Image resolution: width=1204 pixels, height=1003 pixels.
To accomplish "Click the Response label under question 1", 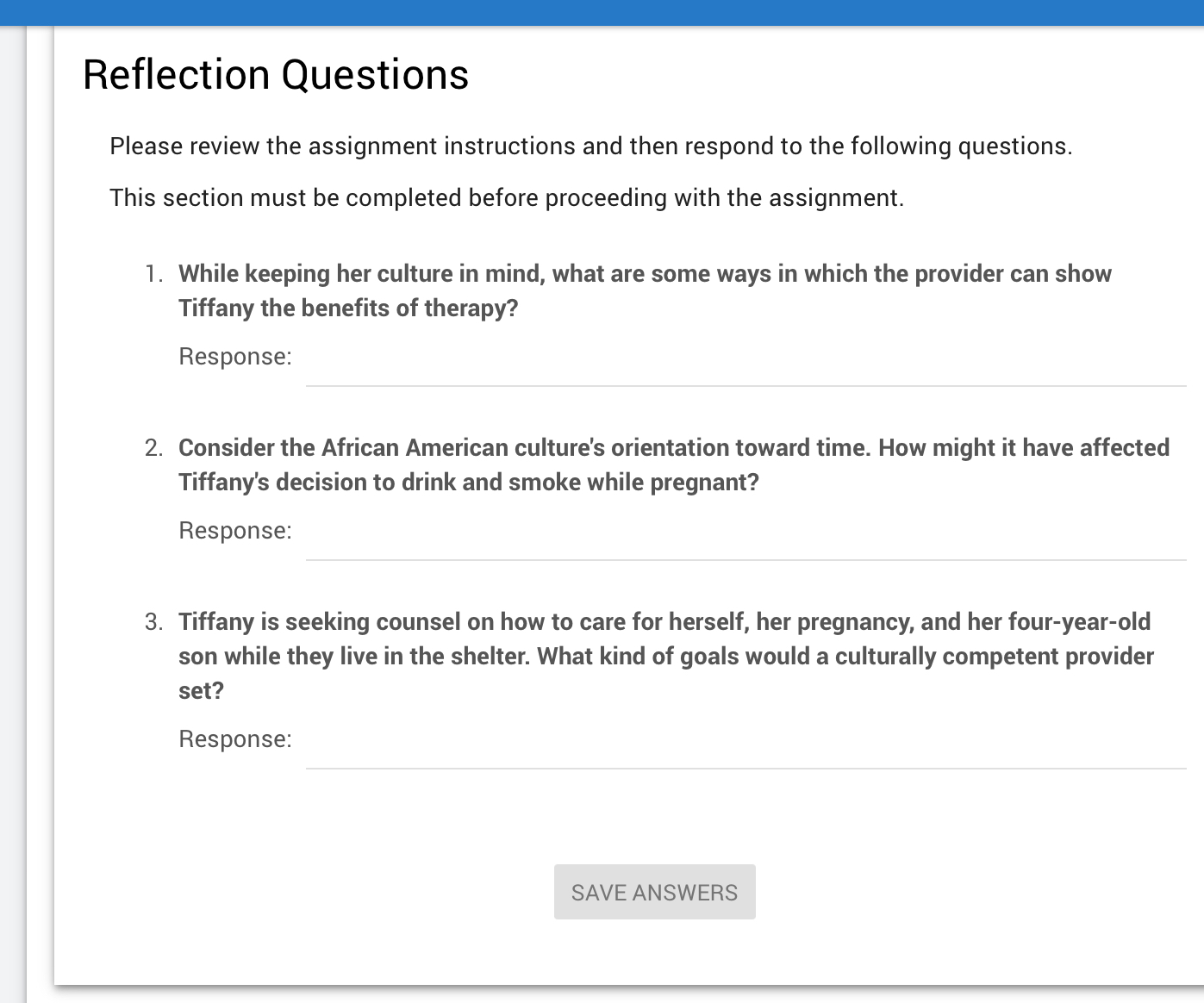I will tap(234, 356).
